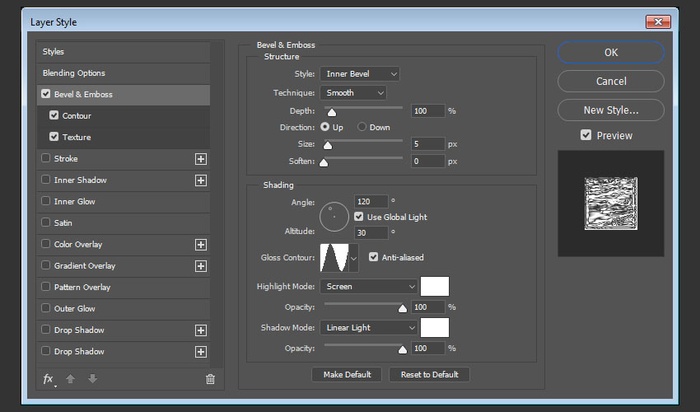Click the Reset to Default button
This screenshot has height=412, width=700.
[429, 374]
